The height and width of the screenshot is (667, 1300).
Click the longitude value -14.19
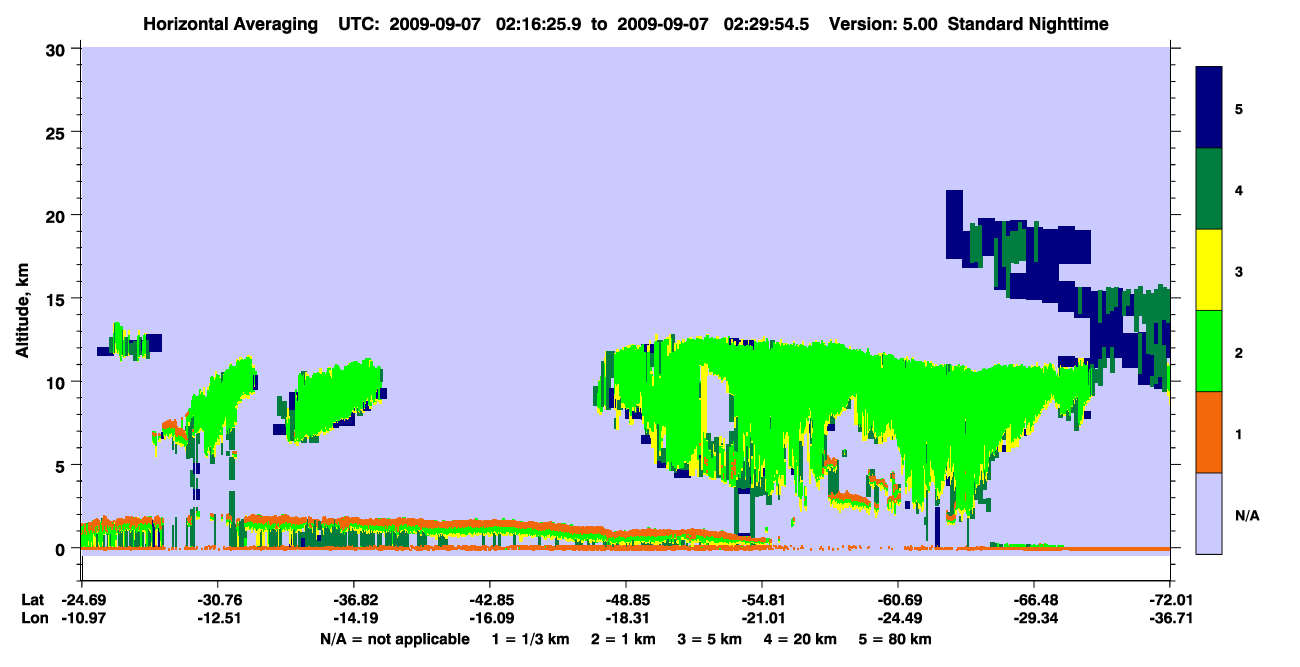tap(354, 618)
